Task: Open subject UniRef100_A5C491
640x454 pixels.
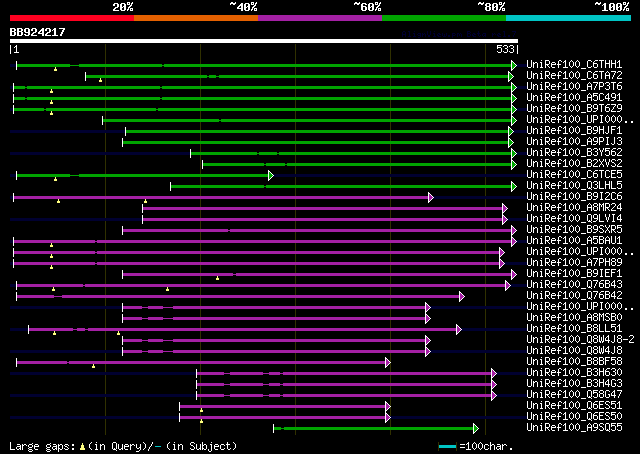Action: (574, 98)
